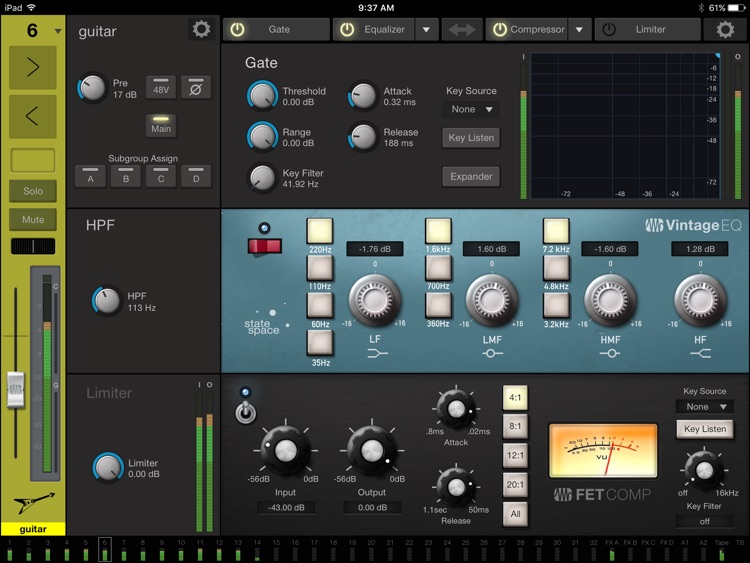750x563 pixels.
Task: Select HMF bell filter shape icon
Action: [610, 353]
